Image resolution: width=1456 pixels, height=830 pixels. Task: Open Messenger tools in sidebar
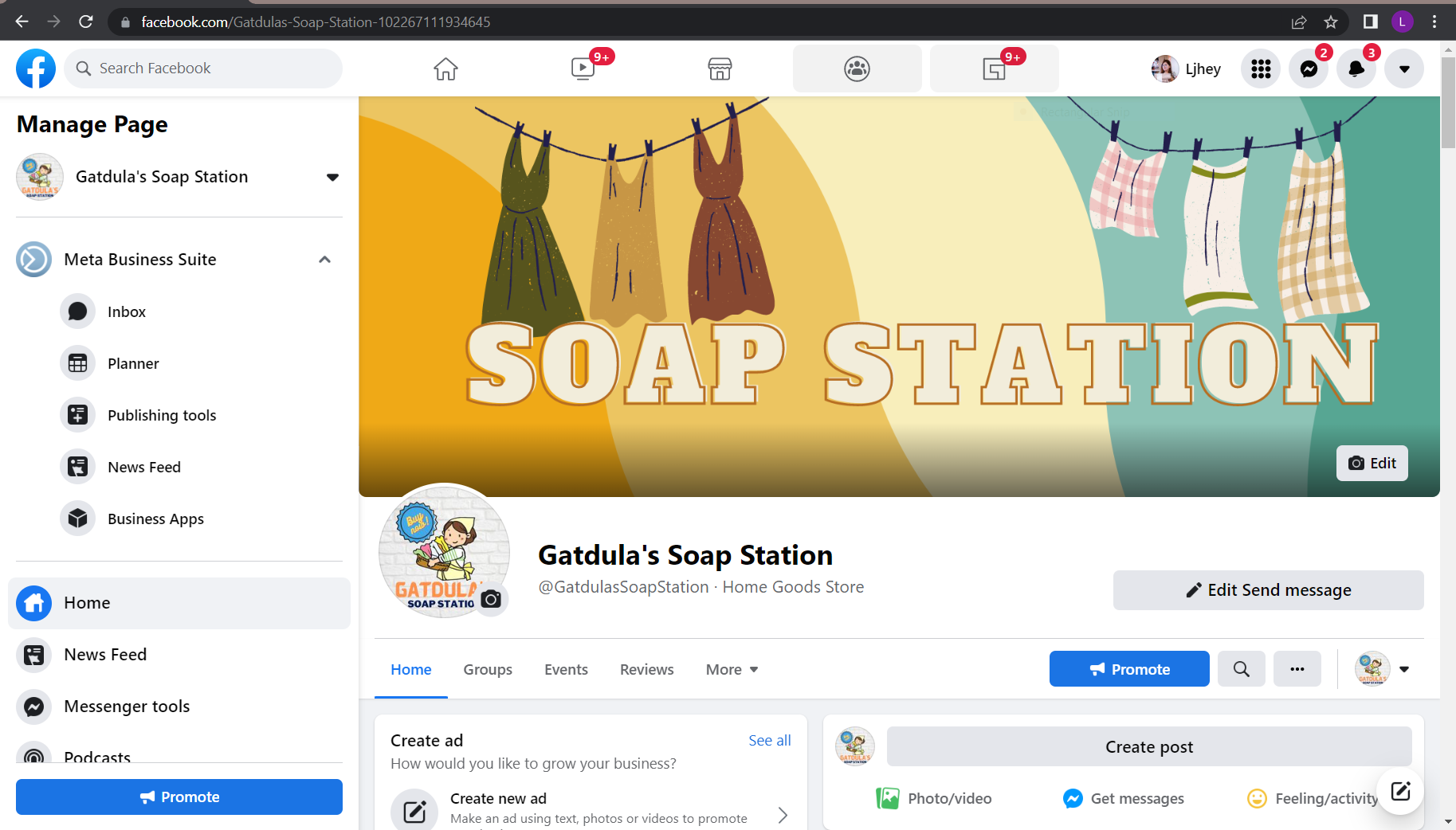tap(179, 707)
